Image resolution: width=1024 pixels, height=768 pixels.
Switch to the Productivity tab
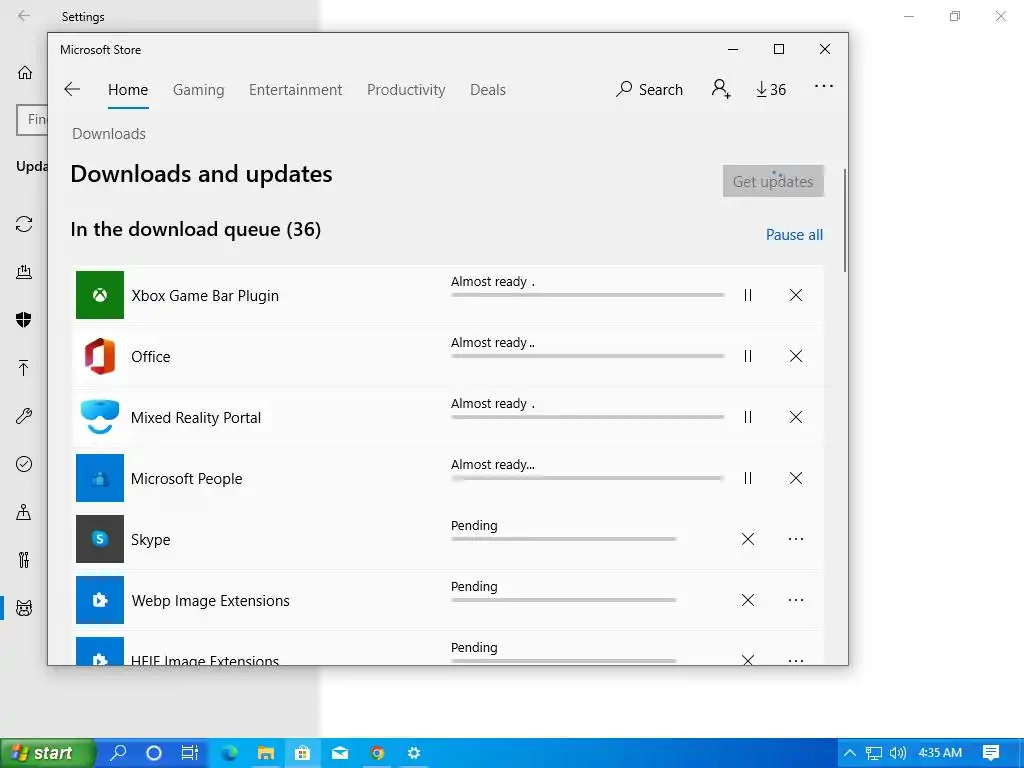pos(406,89)
